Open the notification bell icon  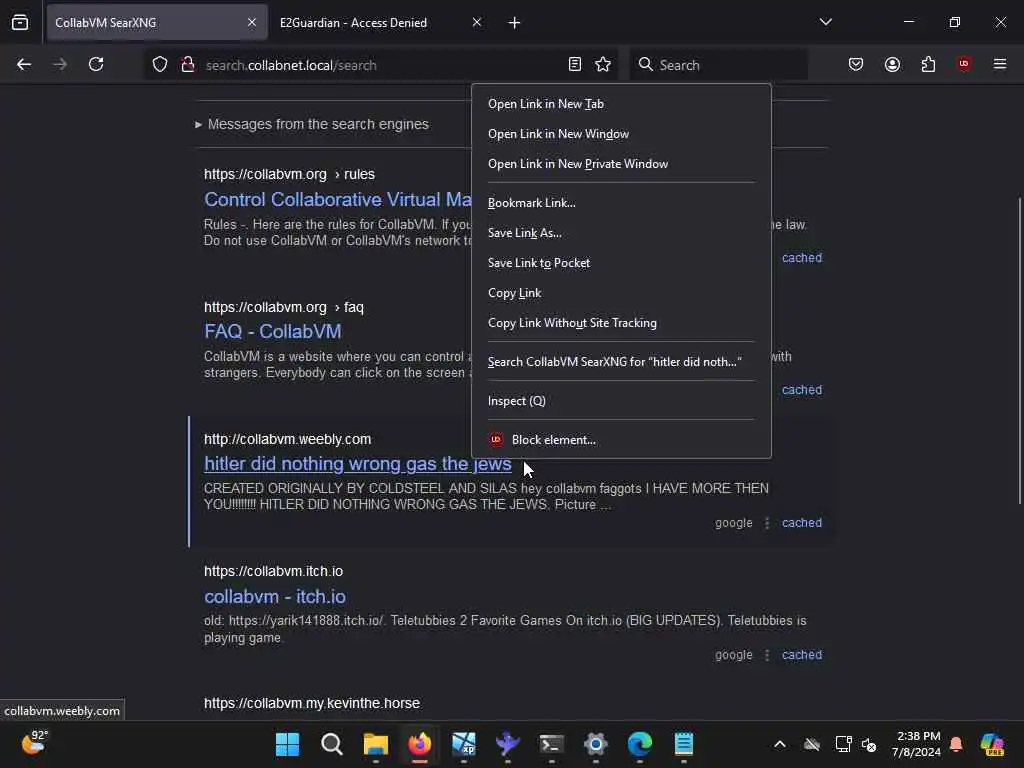pyautogui.click(x=956, y=744)
